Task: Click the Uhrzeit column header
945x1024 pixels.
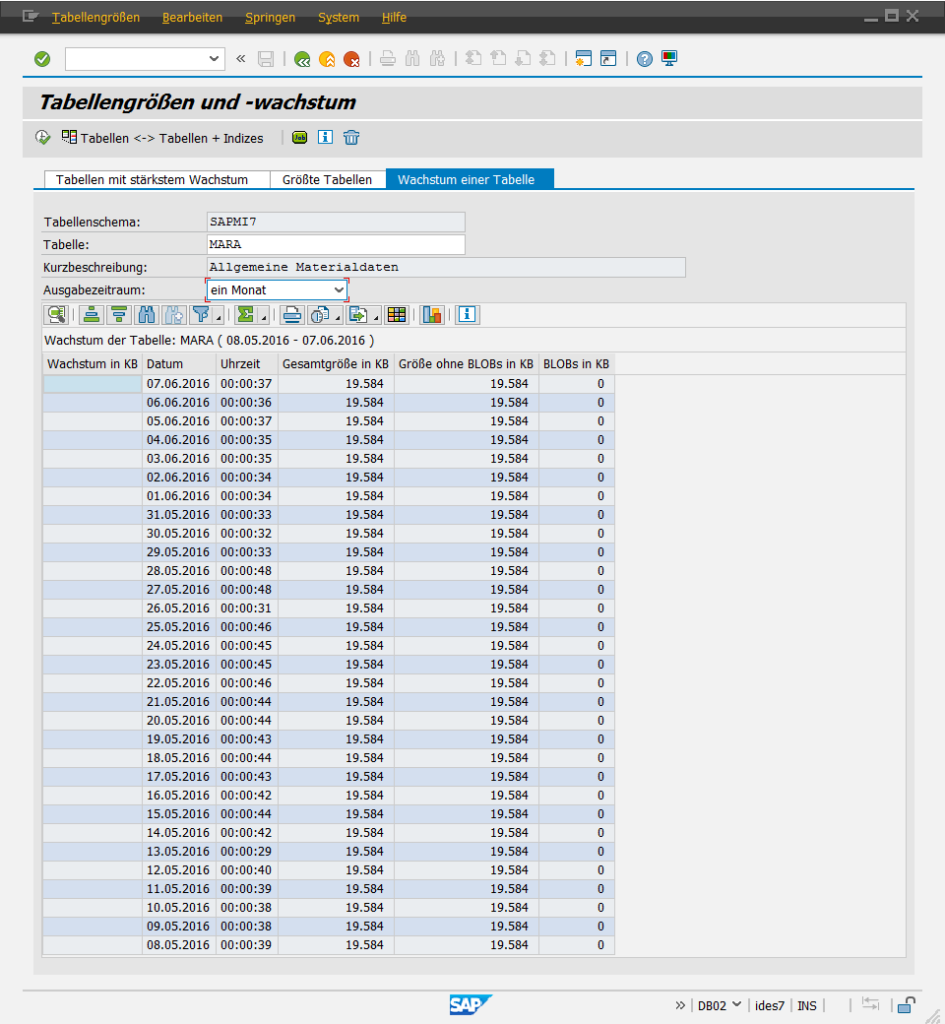Action: click(x=247, y=364)
